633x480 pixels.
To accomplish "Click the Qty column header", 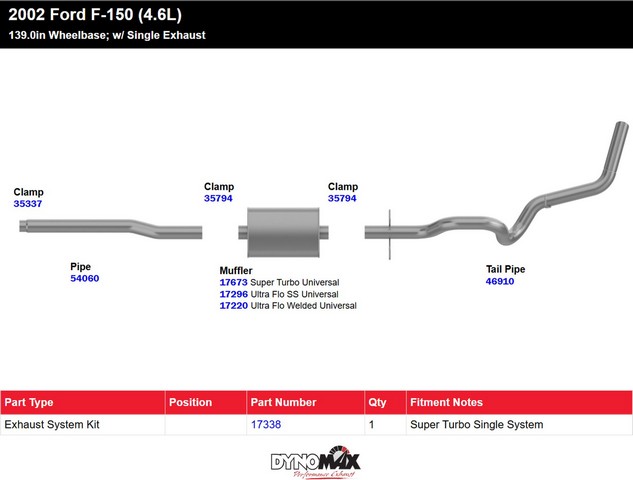I will (x=377, y=402).
